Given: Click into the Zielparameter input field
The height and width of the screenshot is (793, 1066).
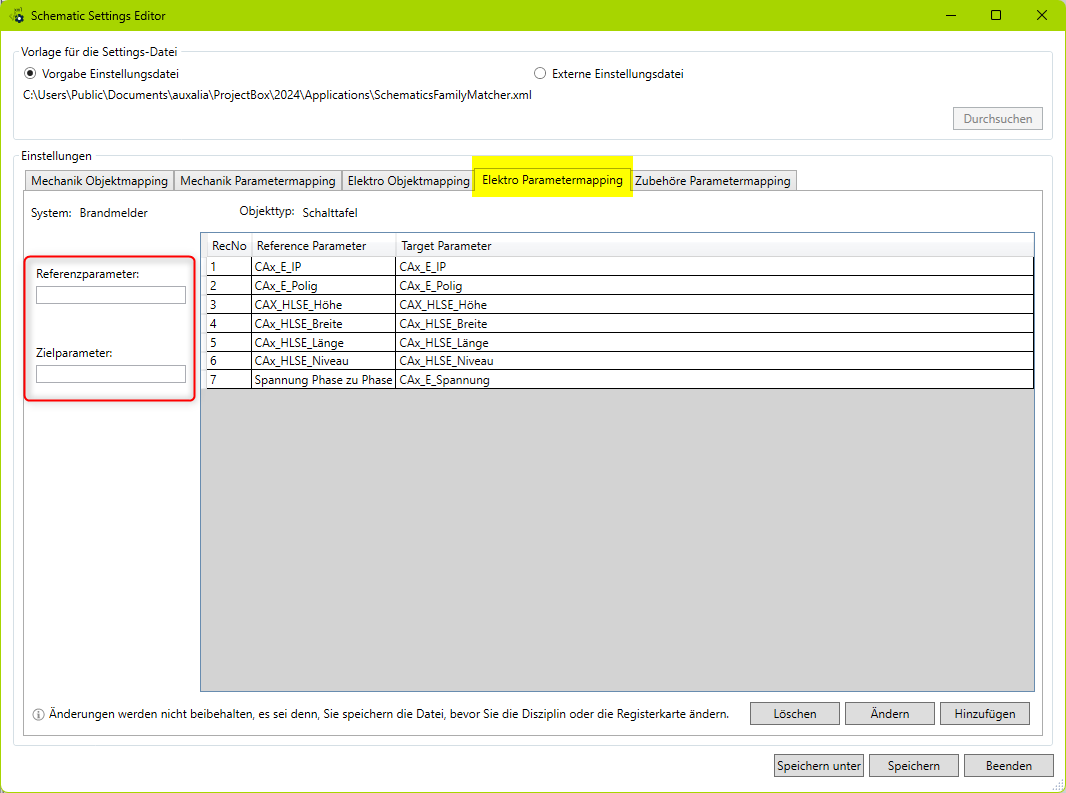Looking at the screenshot, I should pyautogui.click(x=111, y=374).
